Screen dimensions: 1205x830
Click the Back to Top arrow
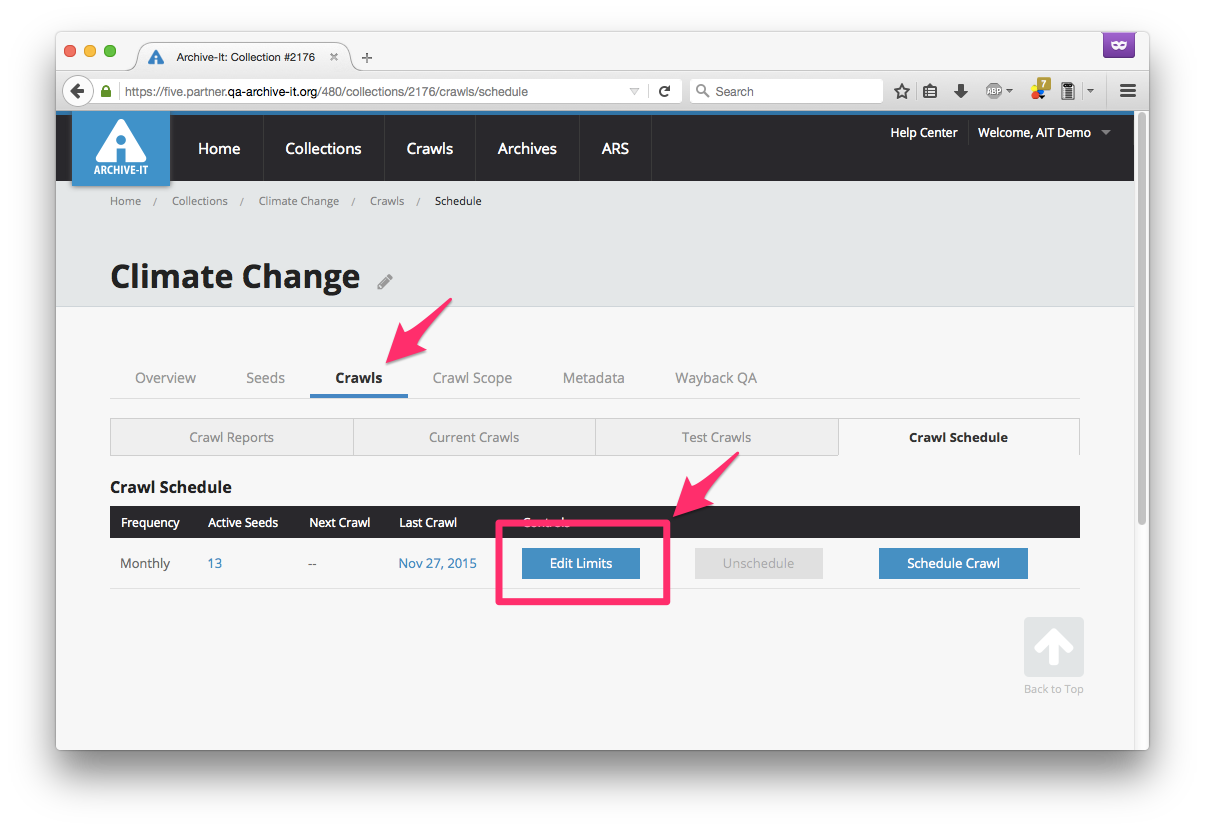(x=1053, y=648)
